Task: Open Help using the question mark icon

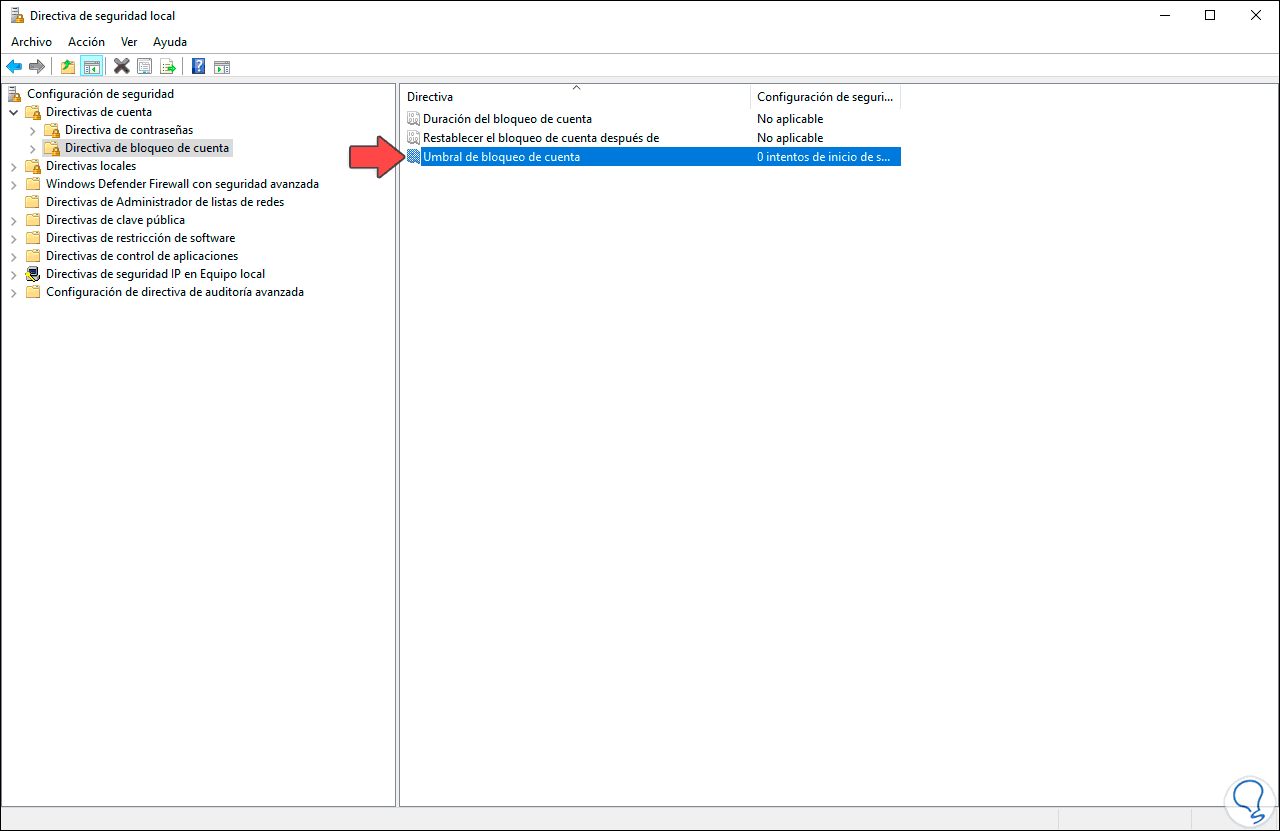Action: (x=197, y=66)
